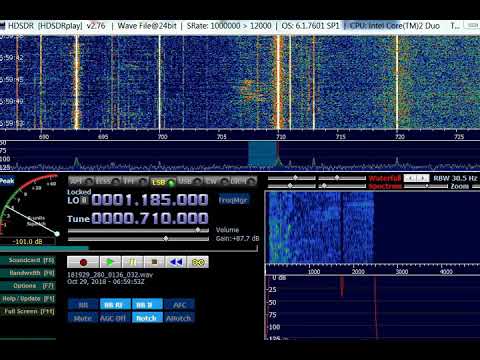Adjust the second Waterfall slider
The image size is (480, 360).
click(342, 178)
